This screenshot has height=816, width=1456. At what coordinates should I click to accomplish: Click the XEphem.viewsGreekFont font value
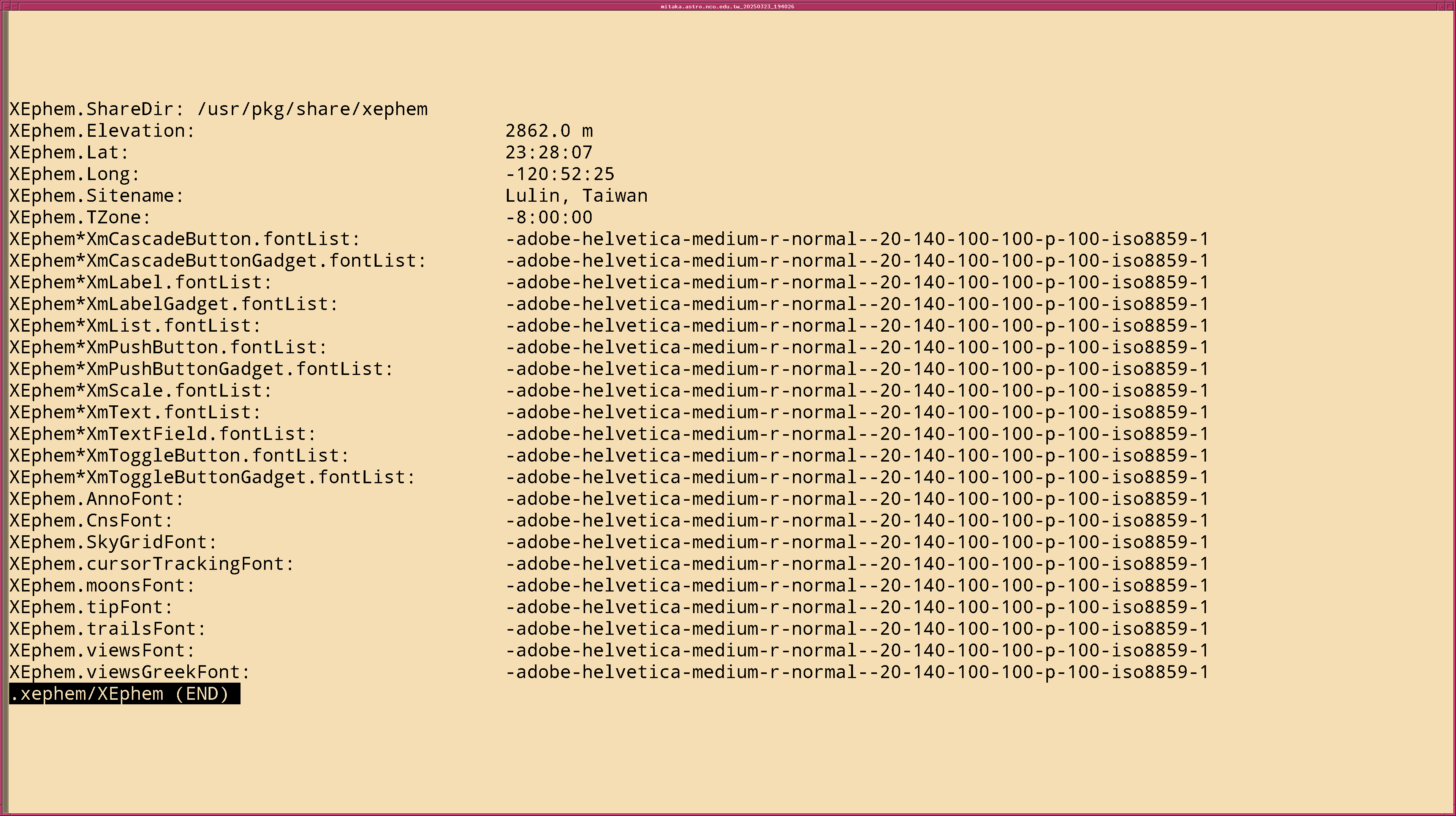(857, 672)
